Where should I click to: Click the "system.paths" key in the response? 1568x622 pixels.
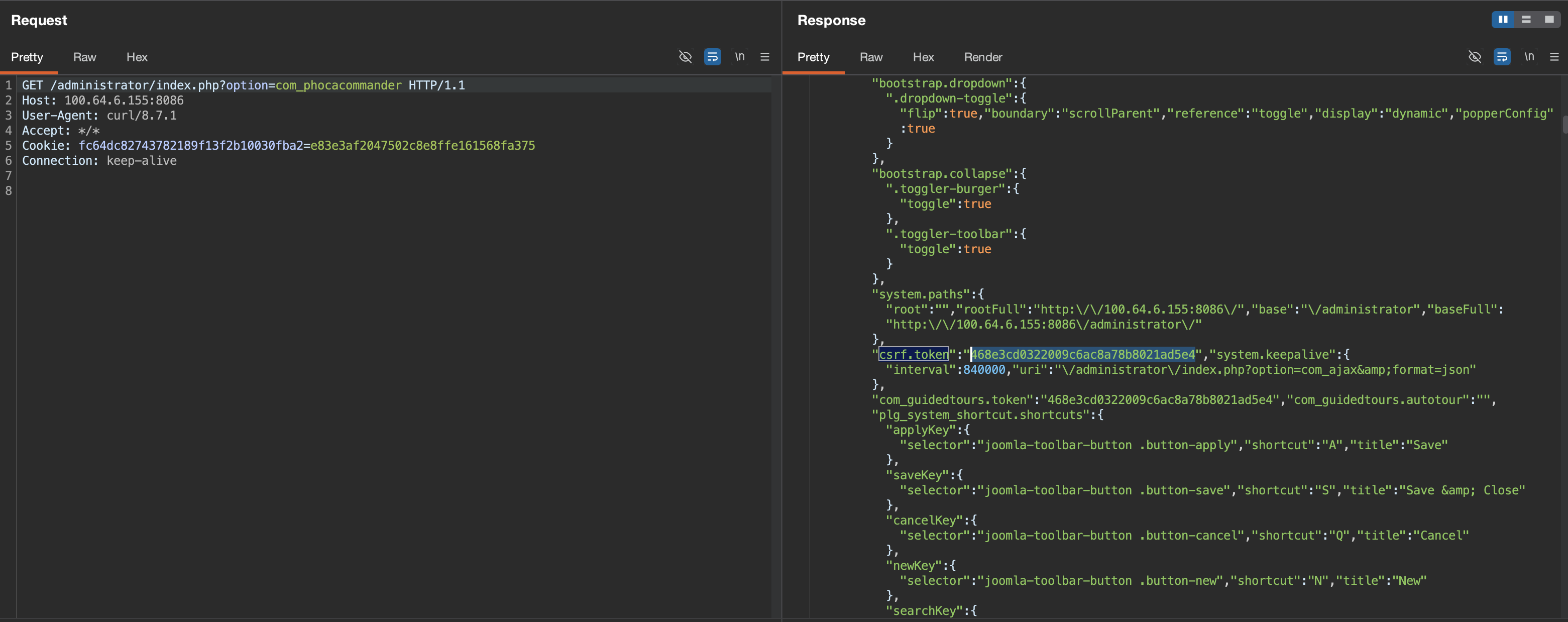coord(920,294)
